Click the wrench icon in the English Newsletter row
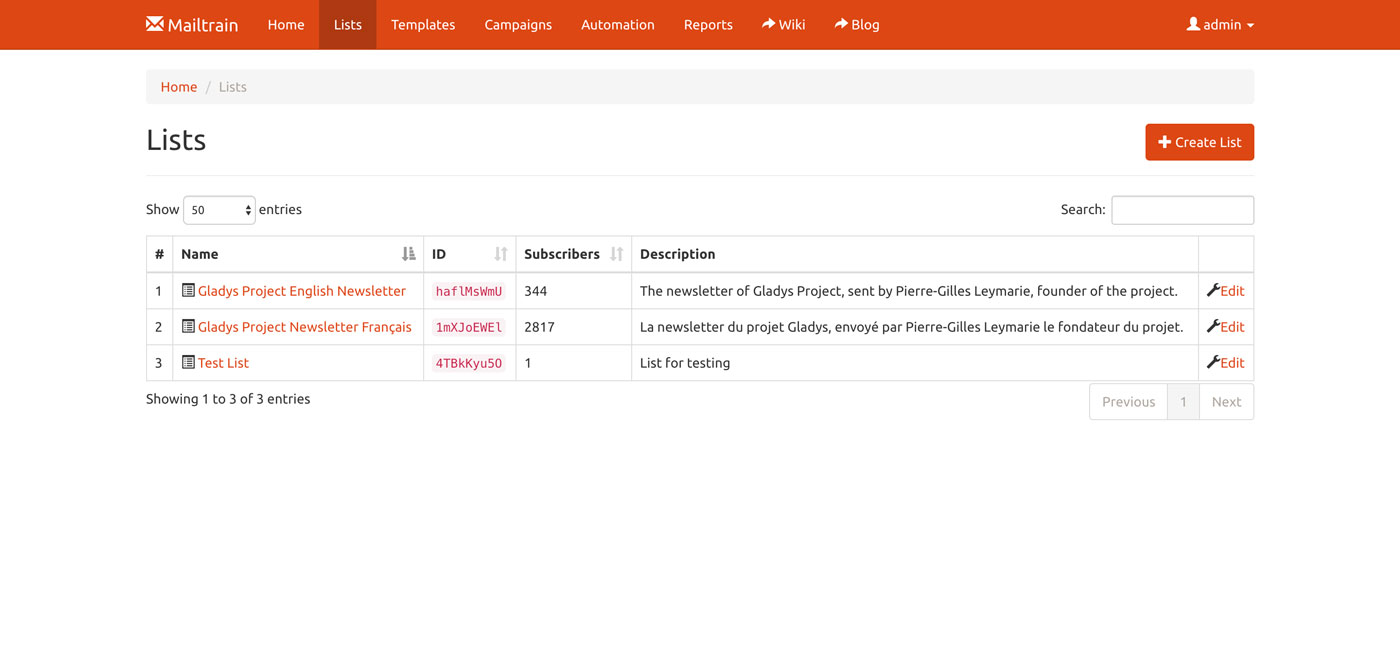Image resolution: width=1400 pixels, height=658 pixels. [1213, 290]
